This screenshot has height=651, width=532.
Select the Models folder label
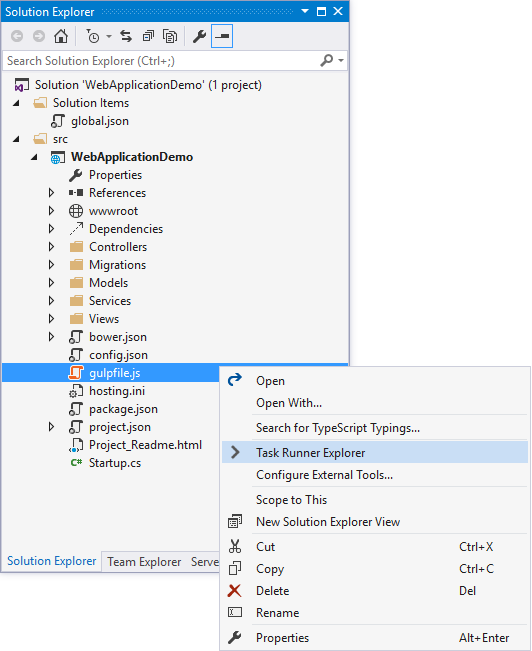(108, 283)
